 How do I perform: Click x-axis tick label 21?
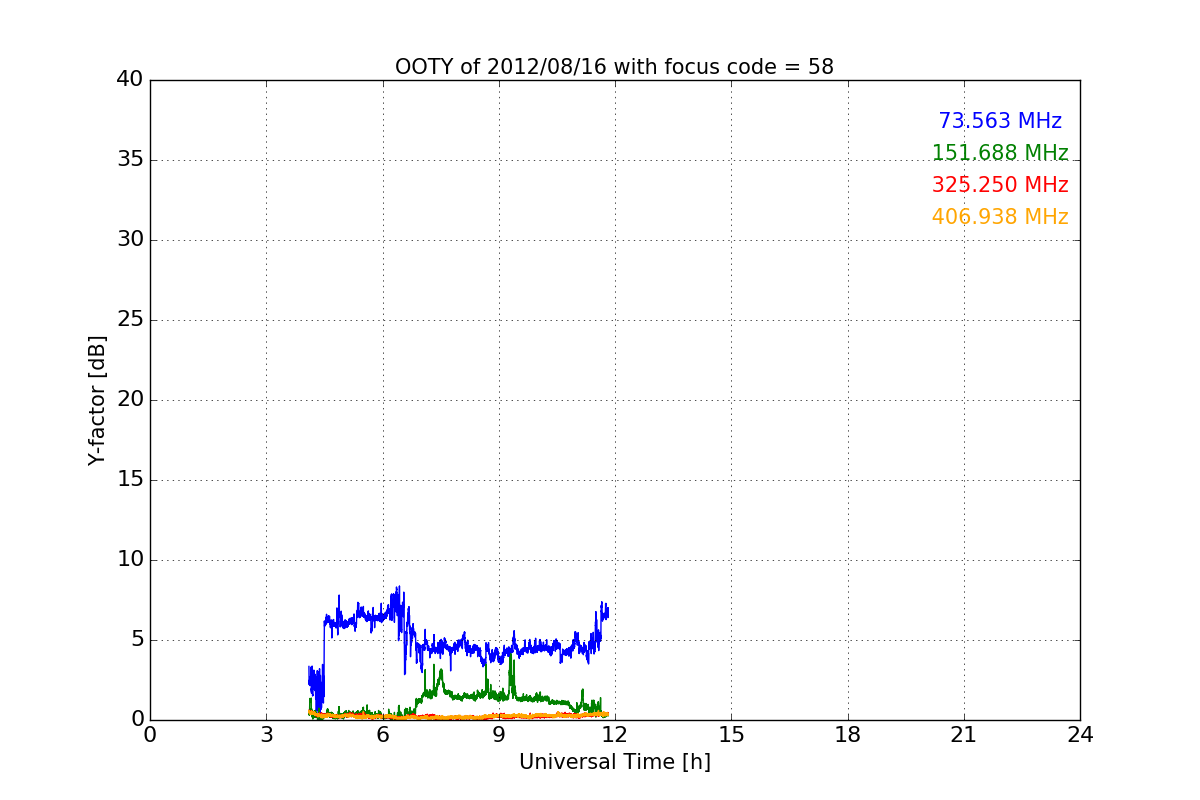pyautogui.click(x=964, y=735)
